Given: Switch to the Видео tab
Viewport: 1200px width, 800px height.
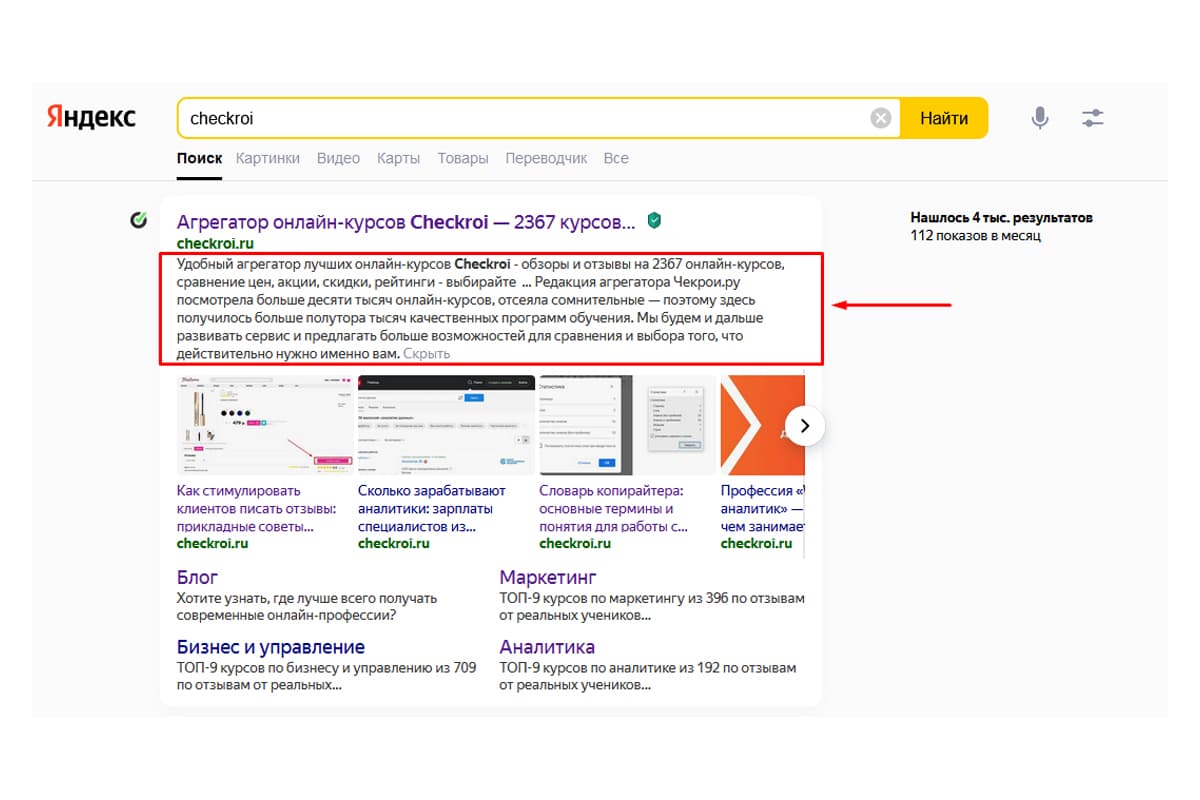Looking at the screenshot, I should click(x=338, y=158).
